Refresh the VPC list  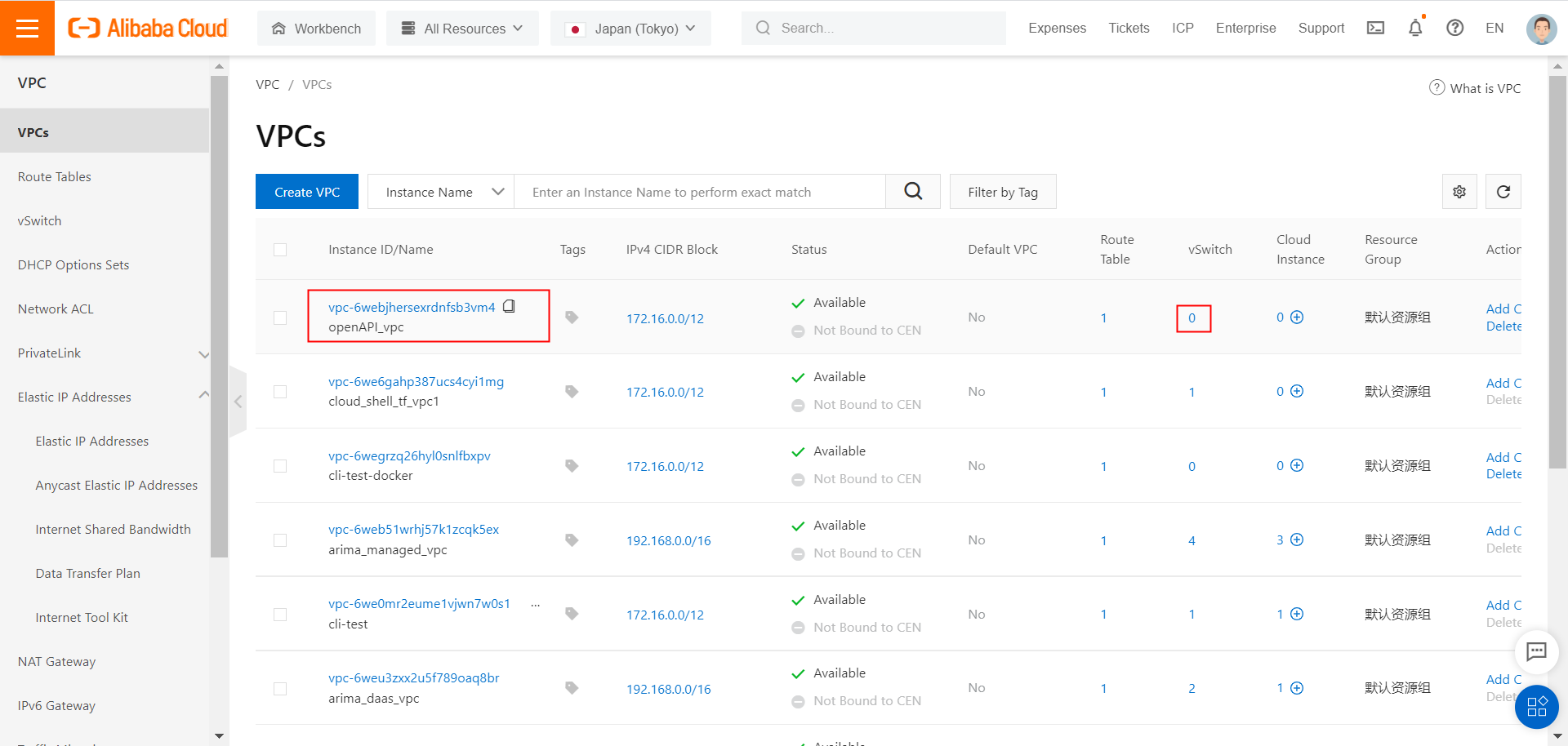tap(1503, 192)
